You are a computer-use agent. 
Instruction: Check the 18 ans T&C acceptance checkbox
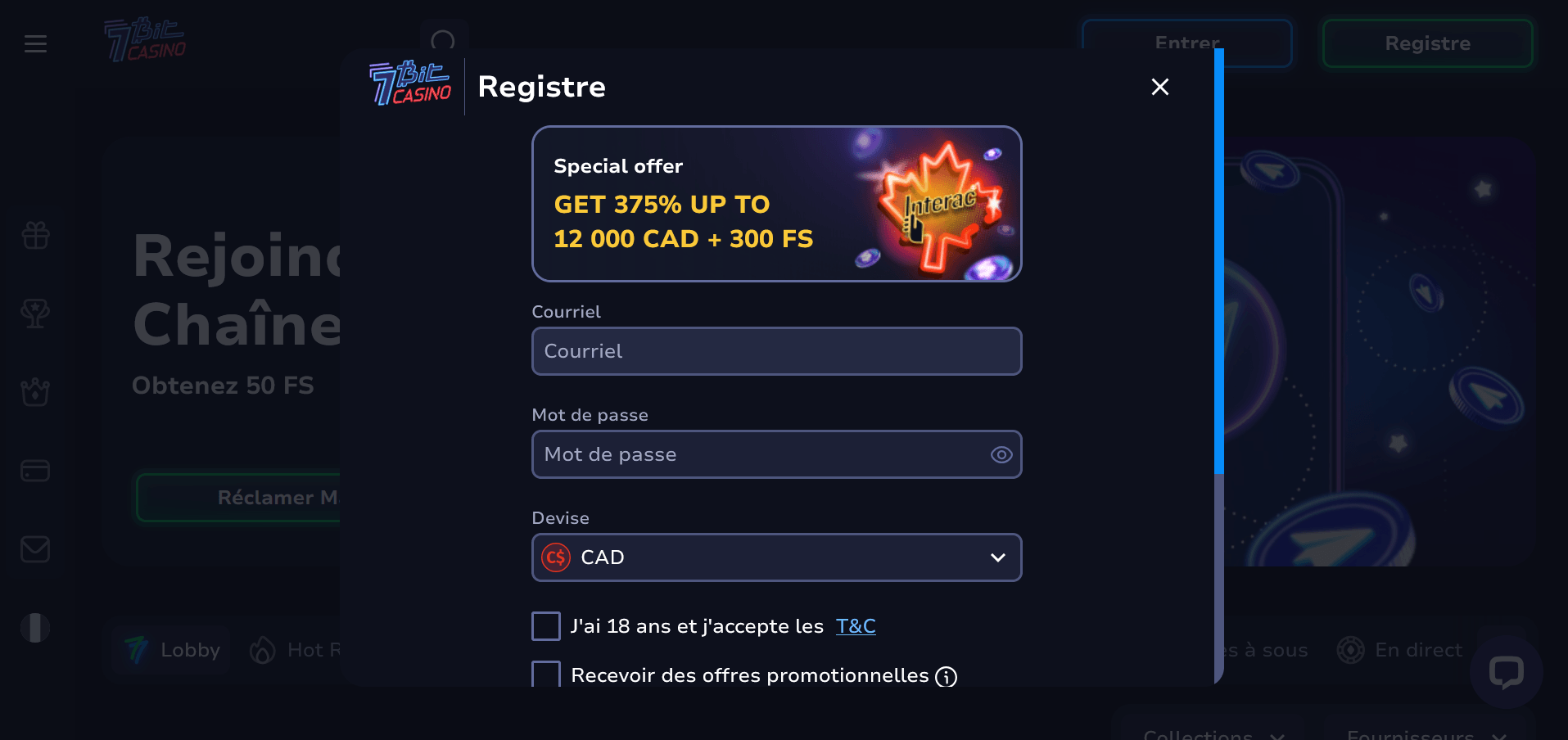[x=546, y=626]
